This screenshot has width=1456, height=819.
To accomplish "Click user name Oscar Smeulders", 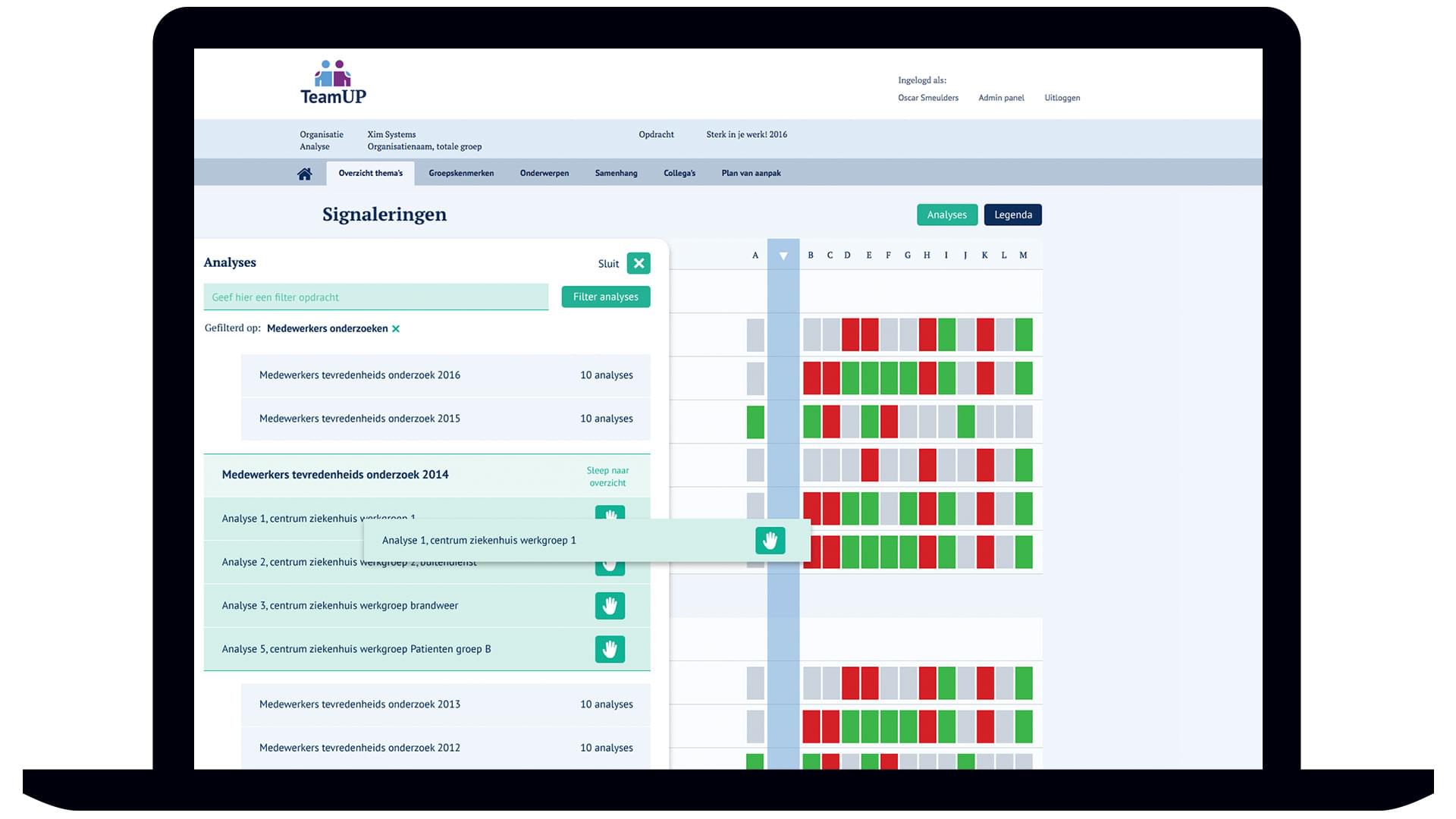I will tap(928, 98).
